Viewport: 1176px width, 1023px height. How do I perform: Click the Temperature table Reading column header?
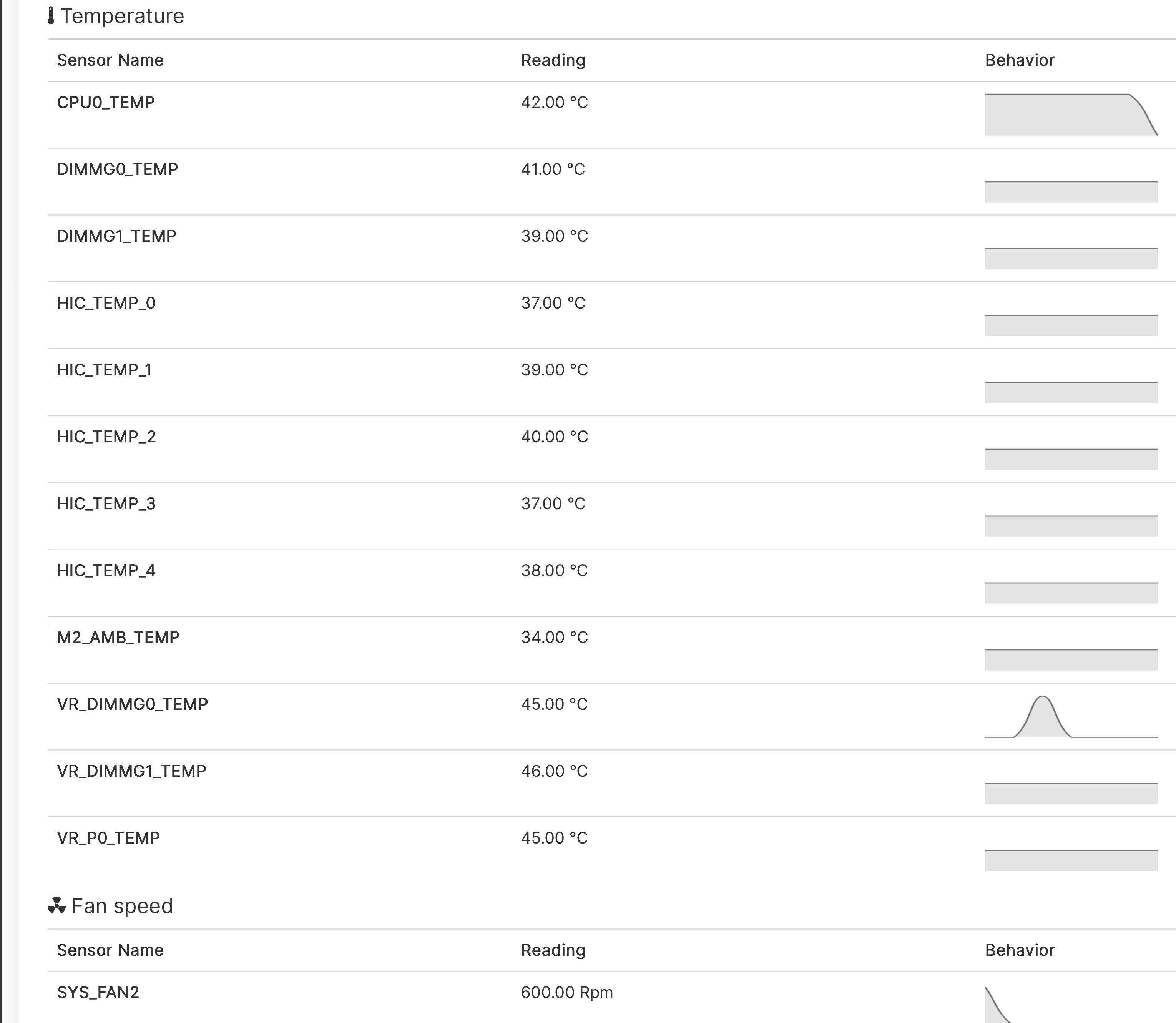coord(553,60)
